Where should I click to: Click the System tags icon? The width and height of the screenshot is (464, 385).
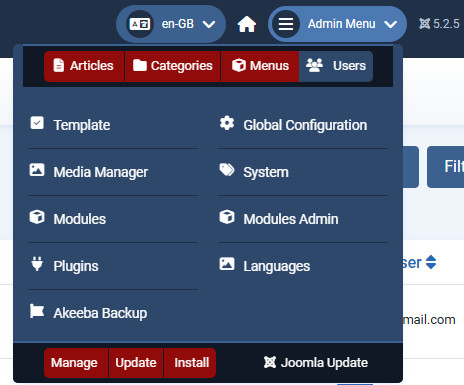tap(227, 170)
